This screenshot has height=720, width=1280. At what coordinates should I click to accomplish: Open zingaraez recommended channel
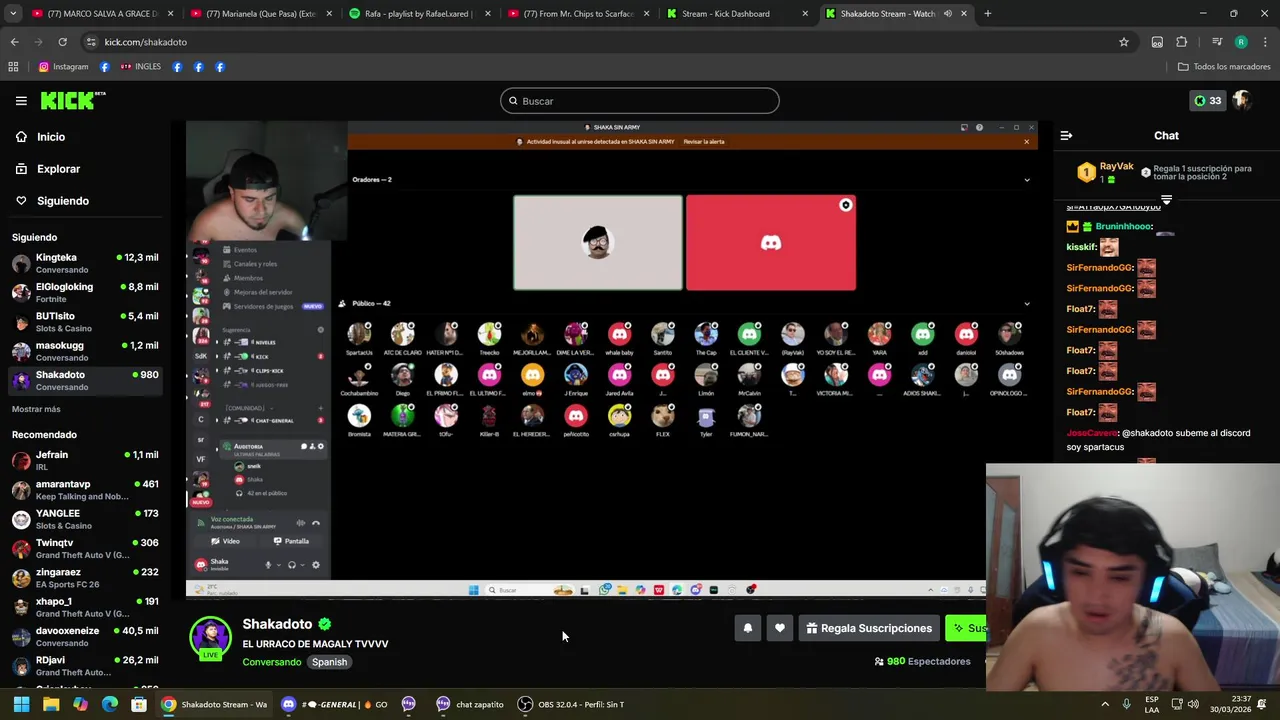(84, 577)
